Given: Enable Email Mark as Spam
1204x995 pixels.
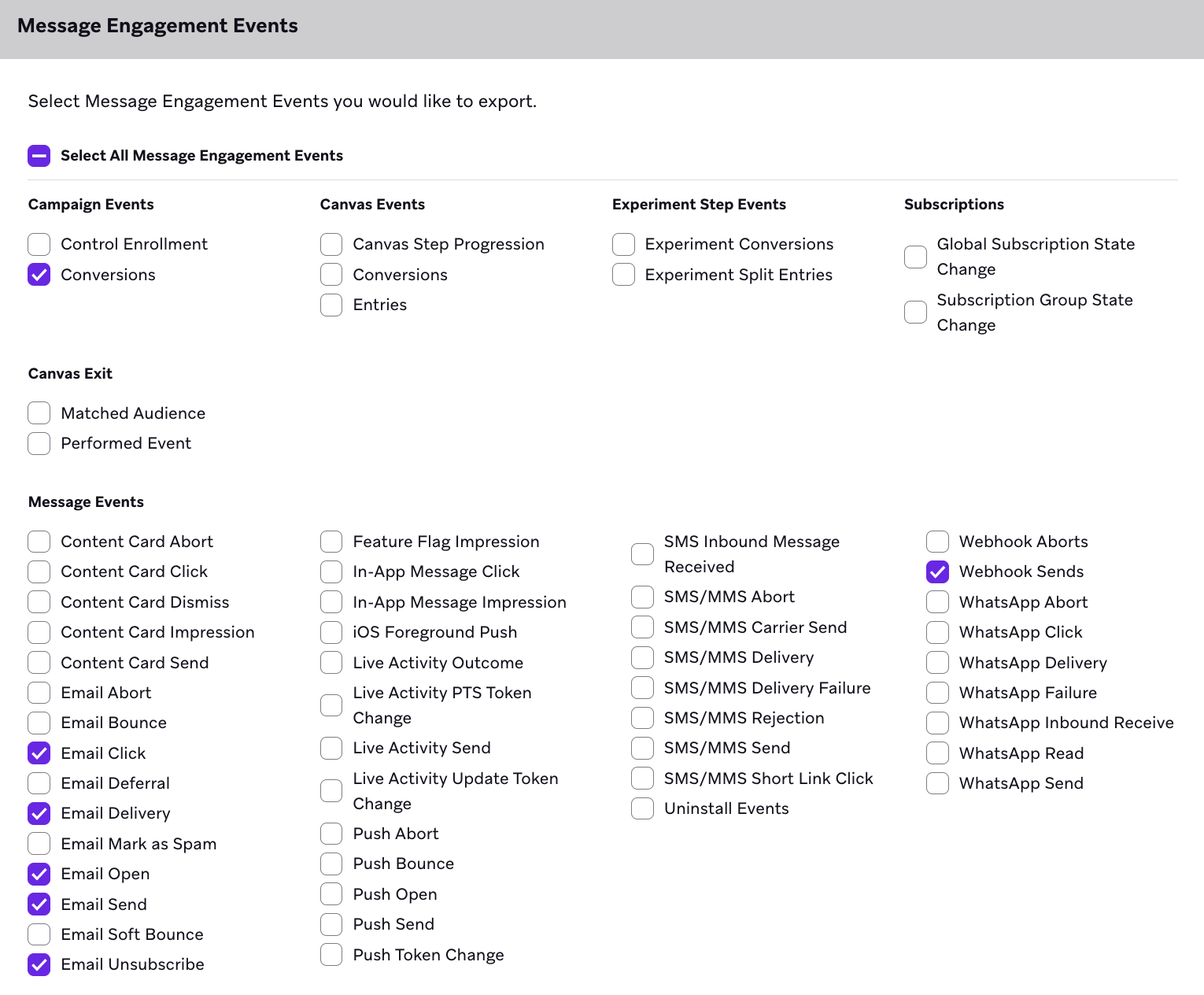Looking at the screenshot, I should tap(39, 843).
